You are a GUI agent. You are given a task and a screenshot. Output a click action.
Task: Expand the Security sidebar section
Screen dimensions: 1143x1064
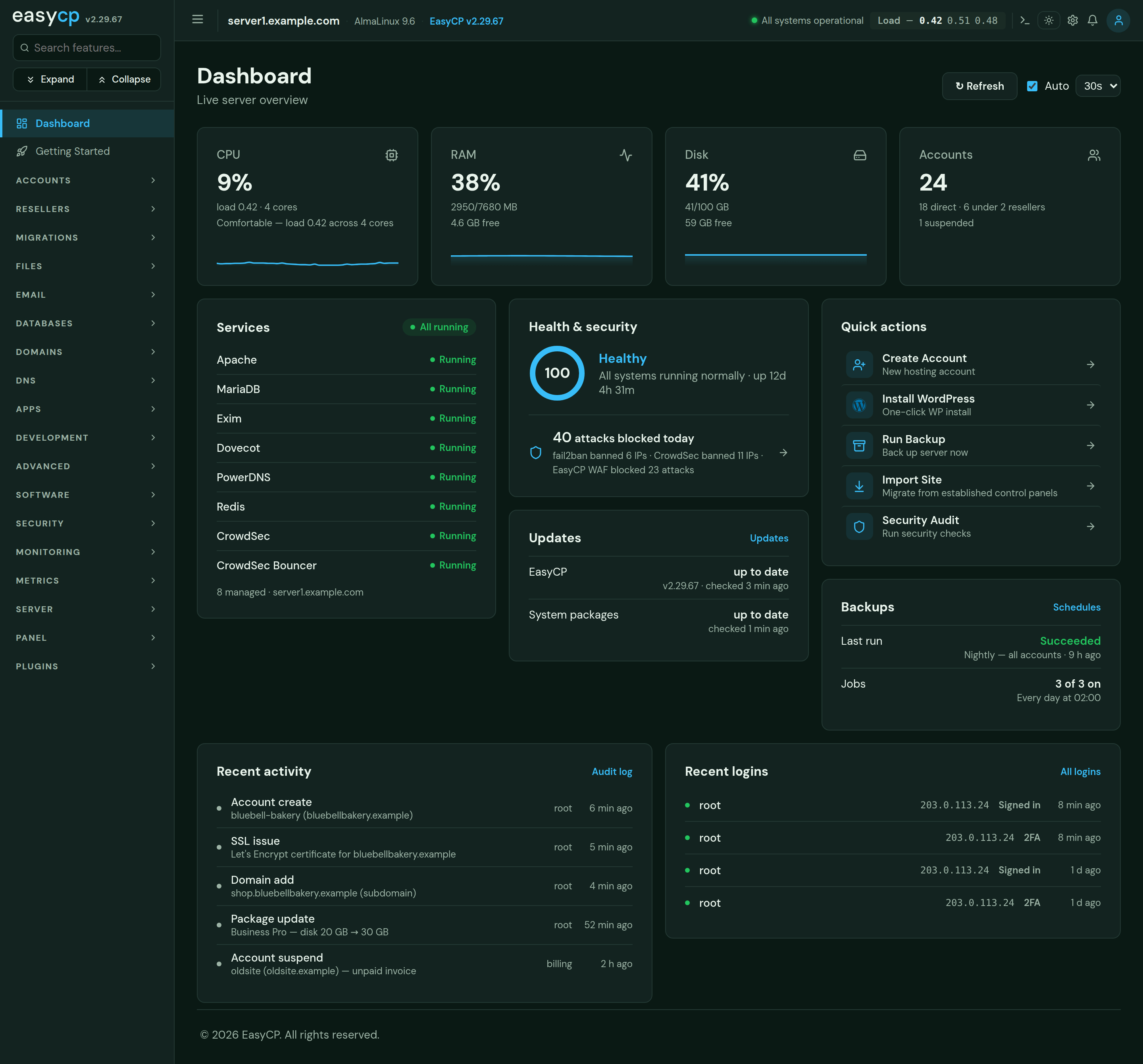coord(87,523)
